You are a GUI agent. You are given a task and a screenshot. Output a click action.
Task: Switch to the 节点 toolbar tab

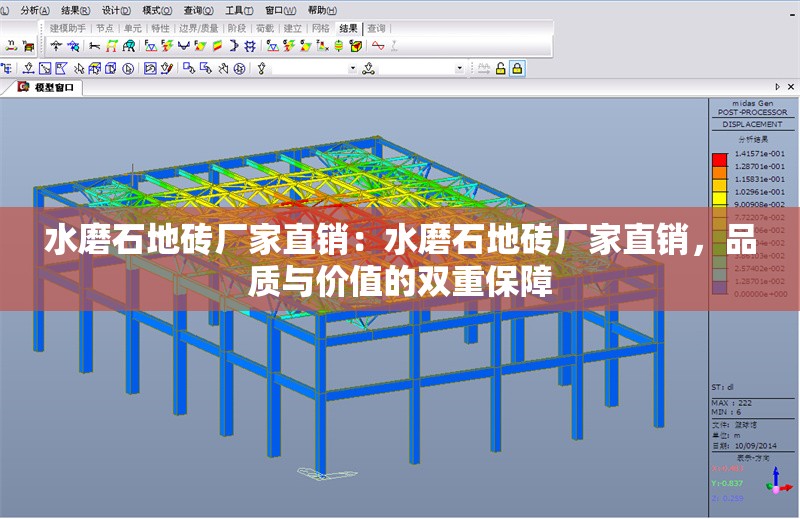coord(105,29)
